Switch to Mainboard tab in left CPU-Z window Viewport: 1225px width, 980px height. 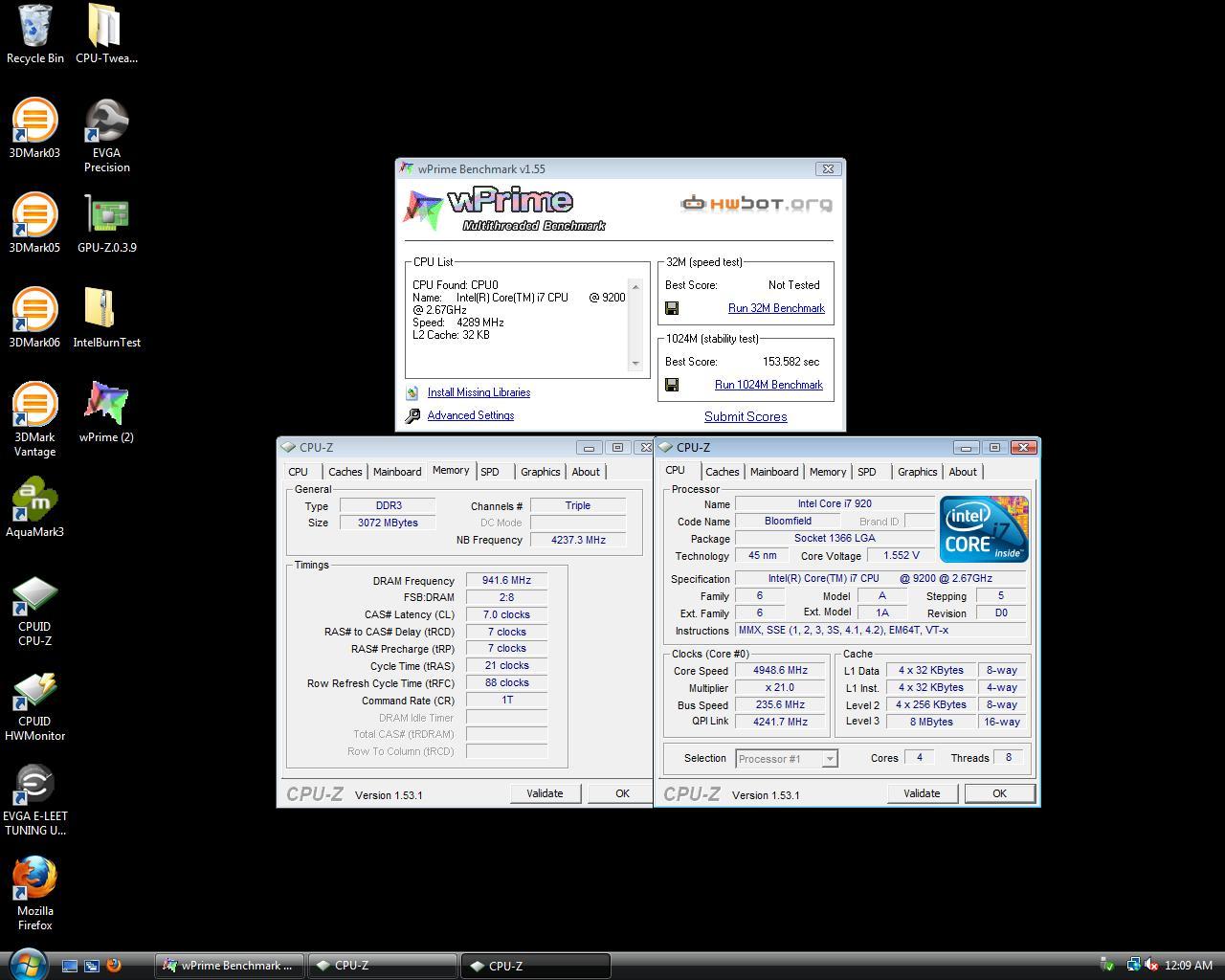tap(396, 472)
